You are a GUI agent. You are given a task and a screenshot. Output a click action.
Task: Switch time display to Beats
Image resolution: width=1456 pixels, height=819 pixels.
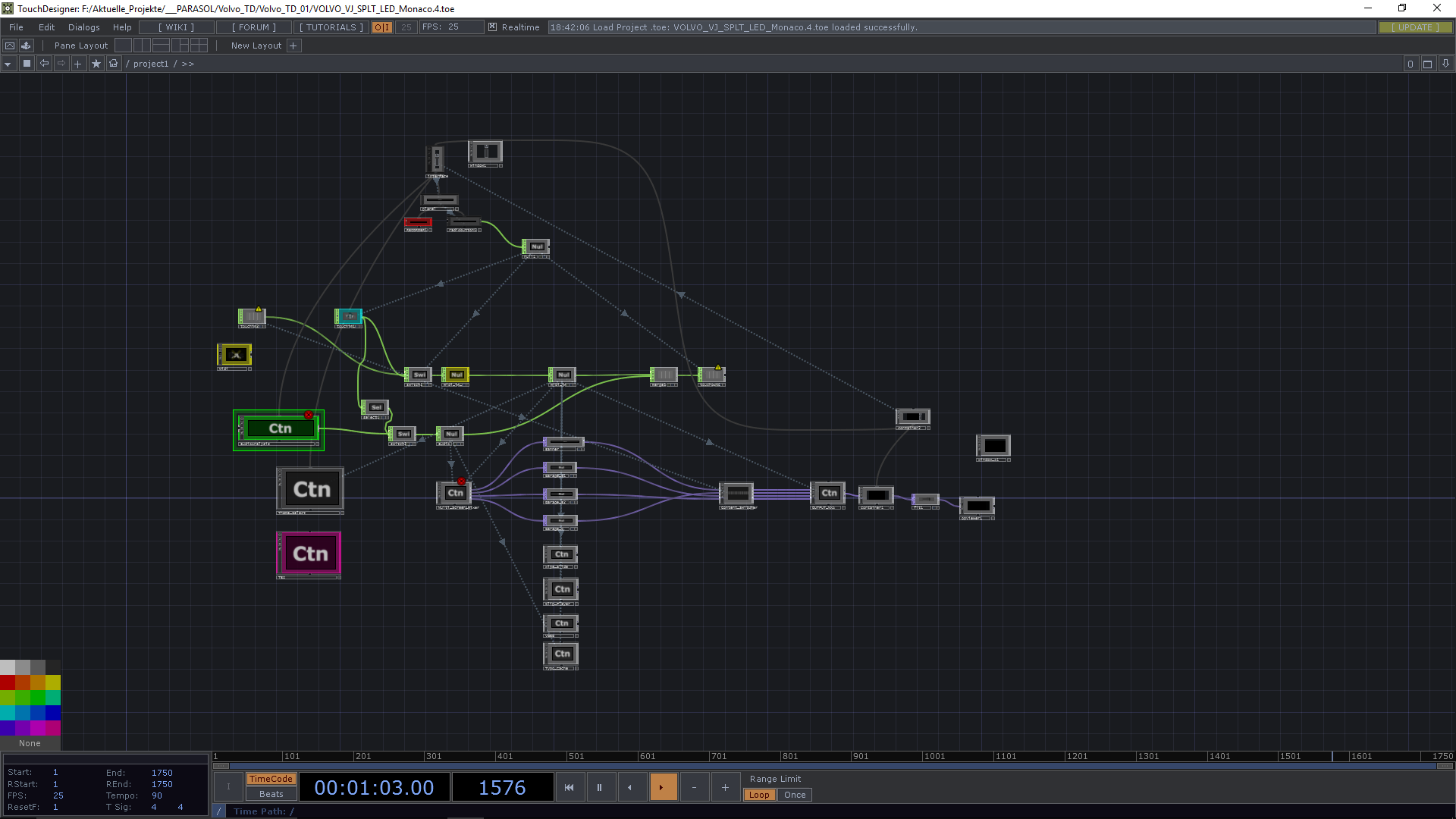271,794
